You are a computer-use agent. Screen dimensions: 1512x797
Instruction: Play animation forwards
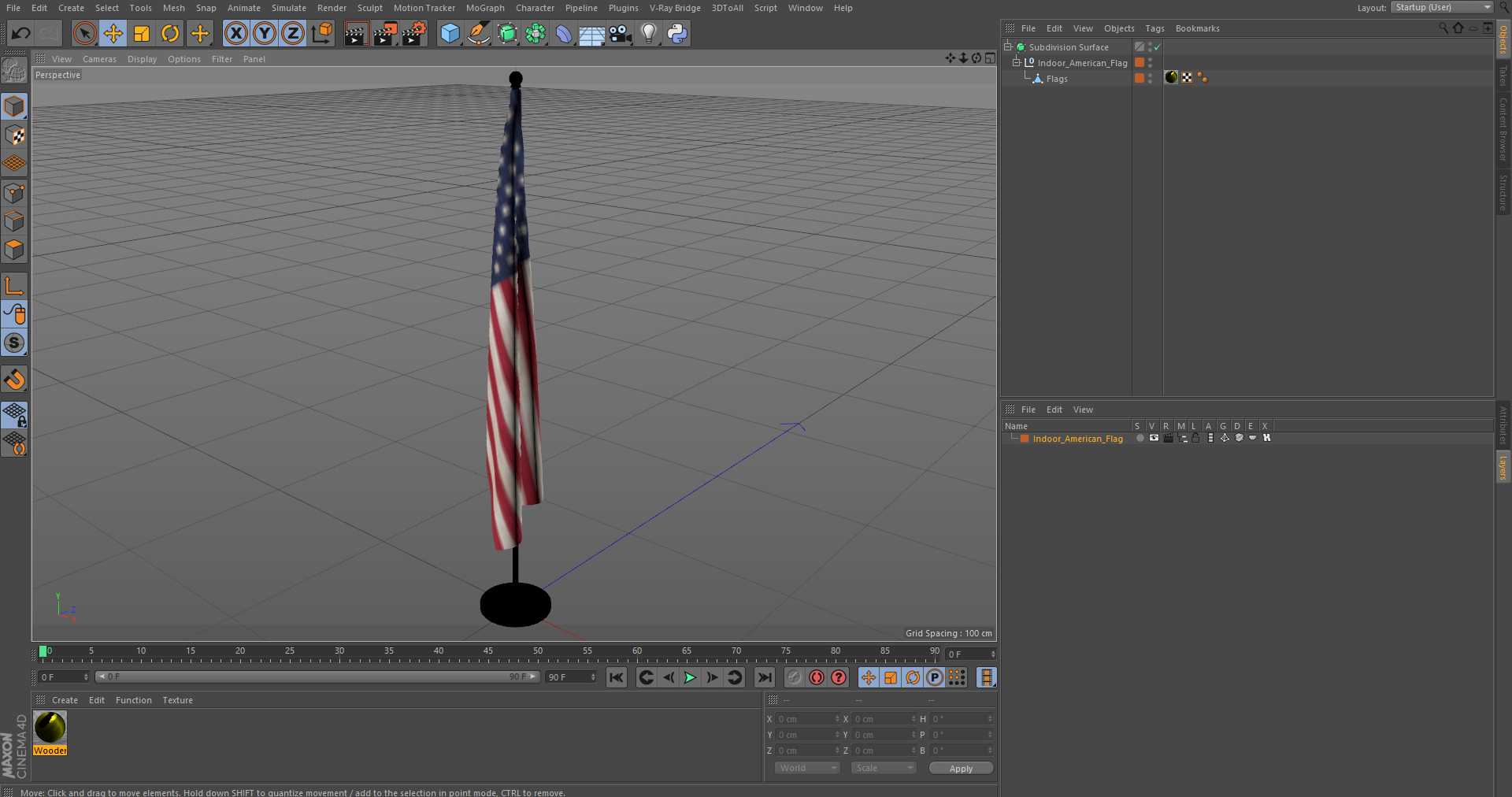690,677
